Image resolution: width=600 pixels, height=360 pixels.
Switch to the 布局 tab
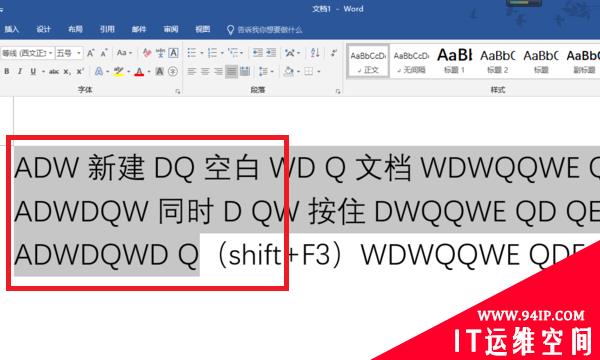(75, 29)
